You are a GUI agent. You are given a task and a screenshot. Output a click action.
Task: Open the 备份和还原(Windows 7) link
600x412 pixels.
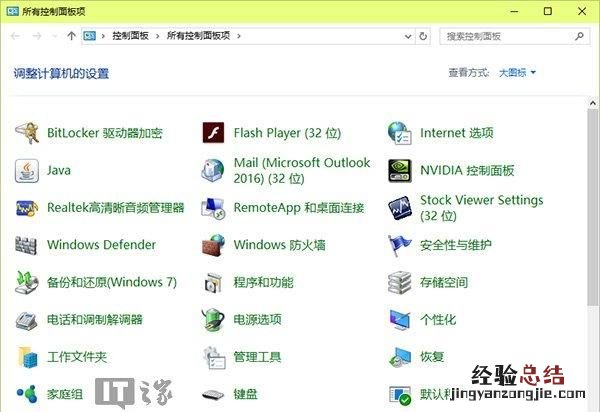pos(112,282)
